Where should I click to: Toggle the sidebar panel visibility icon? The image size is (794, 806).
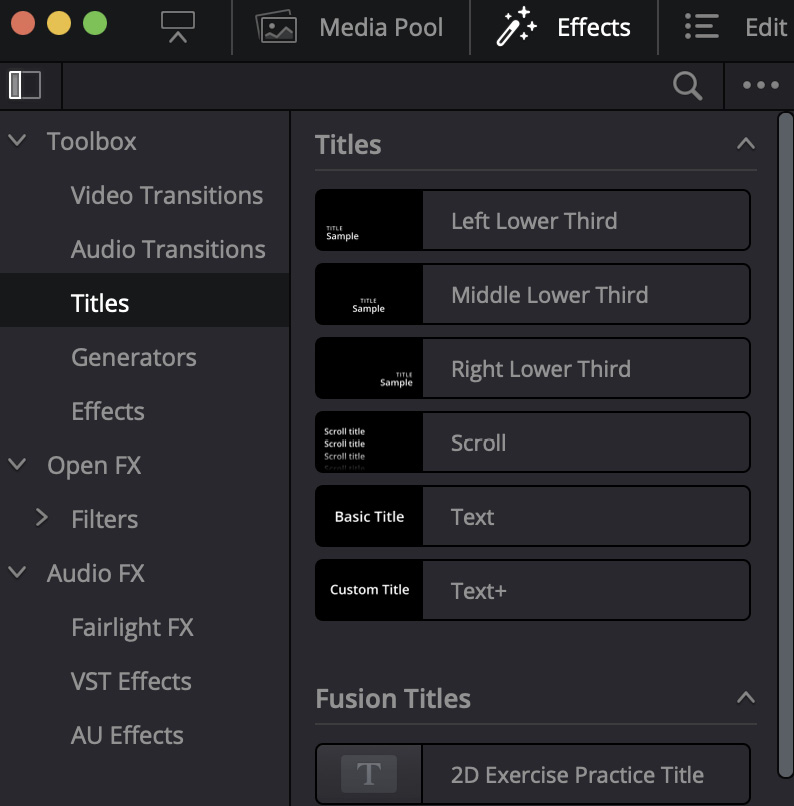25,85
